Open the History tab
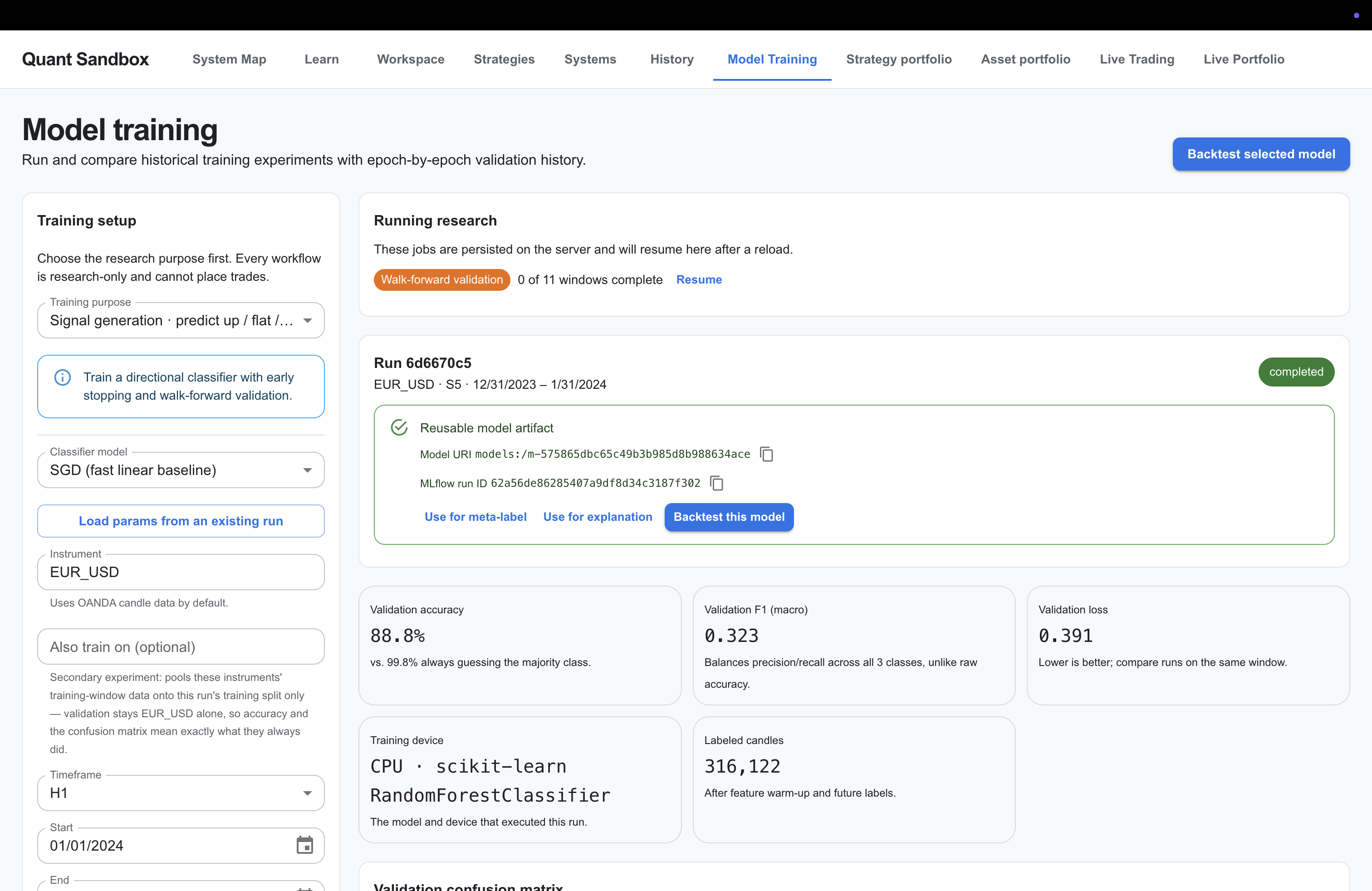Screen dimensions: 1372x891 point(671,59)
